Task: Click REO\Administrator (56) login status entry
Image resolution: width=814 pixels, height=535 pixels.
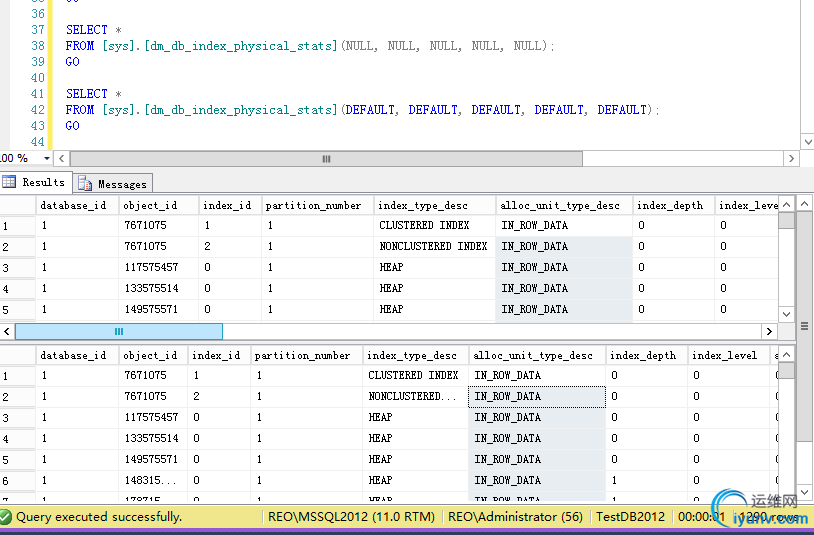Action: point(515,517)
